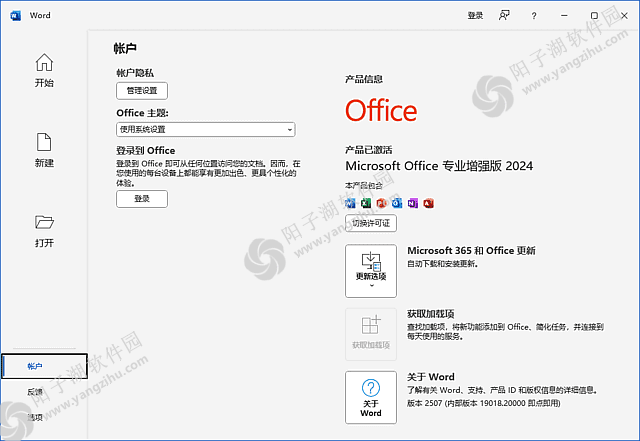Click the Excel product icon
The width and height of the screenshot is (640, 441).
click(x=366, y=203)
